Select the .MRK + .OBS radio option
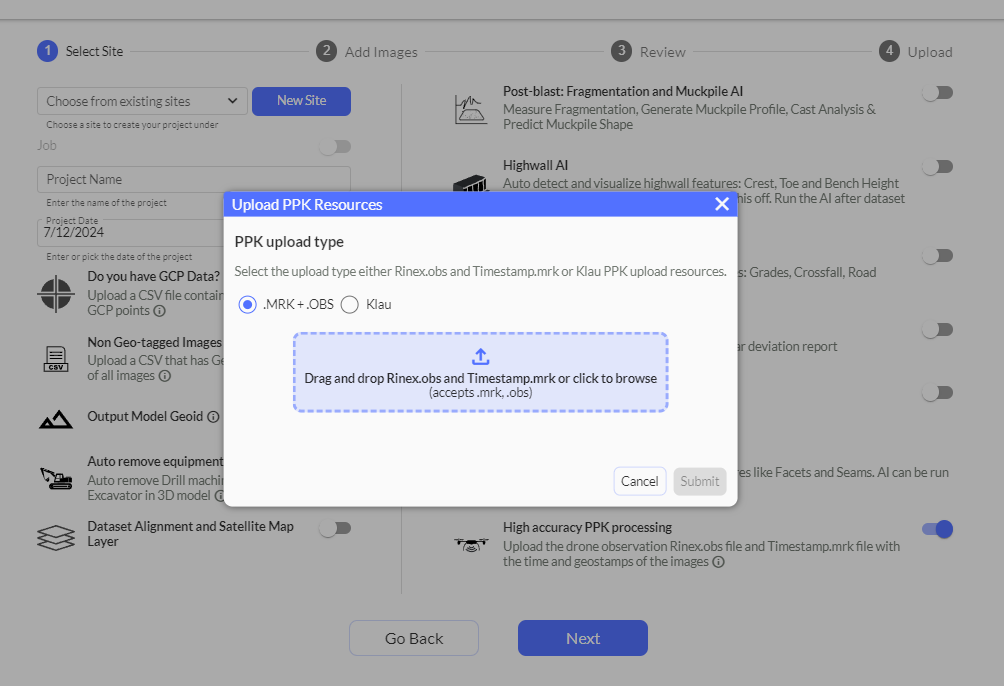Screen dimensions: 1004x686 [248, 305]
